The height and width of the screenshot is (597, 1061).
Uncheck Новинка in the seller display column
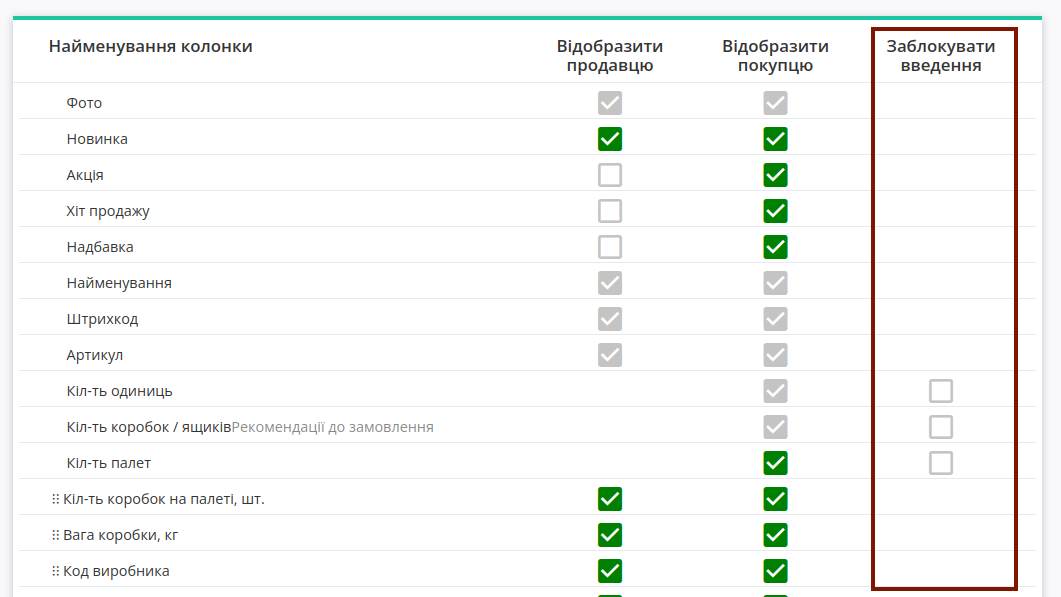click(610, 139)
